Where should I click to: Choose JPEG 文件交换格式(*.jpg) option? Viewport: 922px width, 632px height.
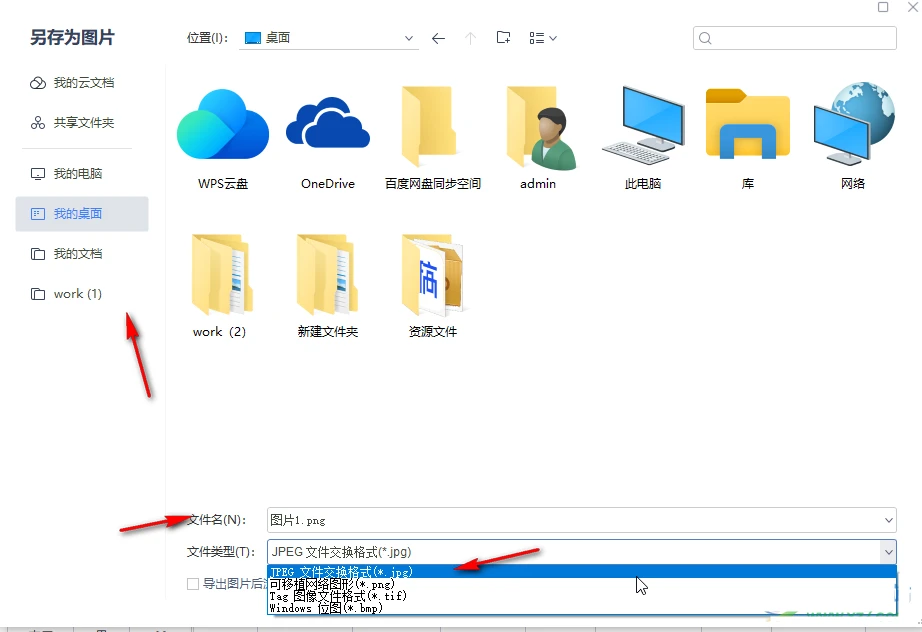coord(582,571)
